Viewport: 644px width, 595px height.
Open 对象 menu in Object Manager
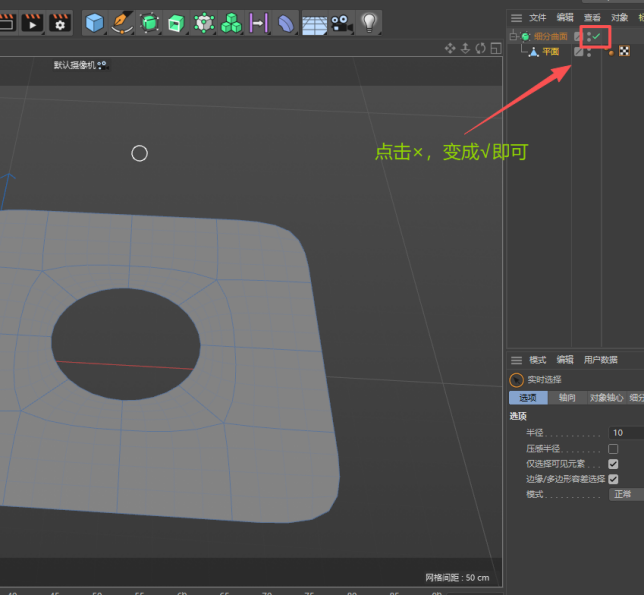click(x=619, y=18)
